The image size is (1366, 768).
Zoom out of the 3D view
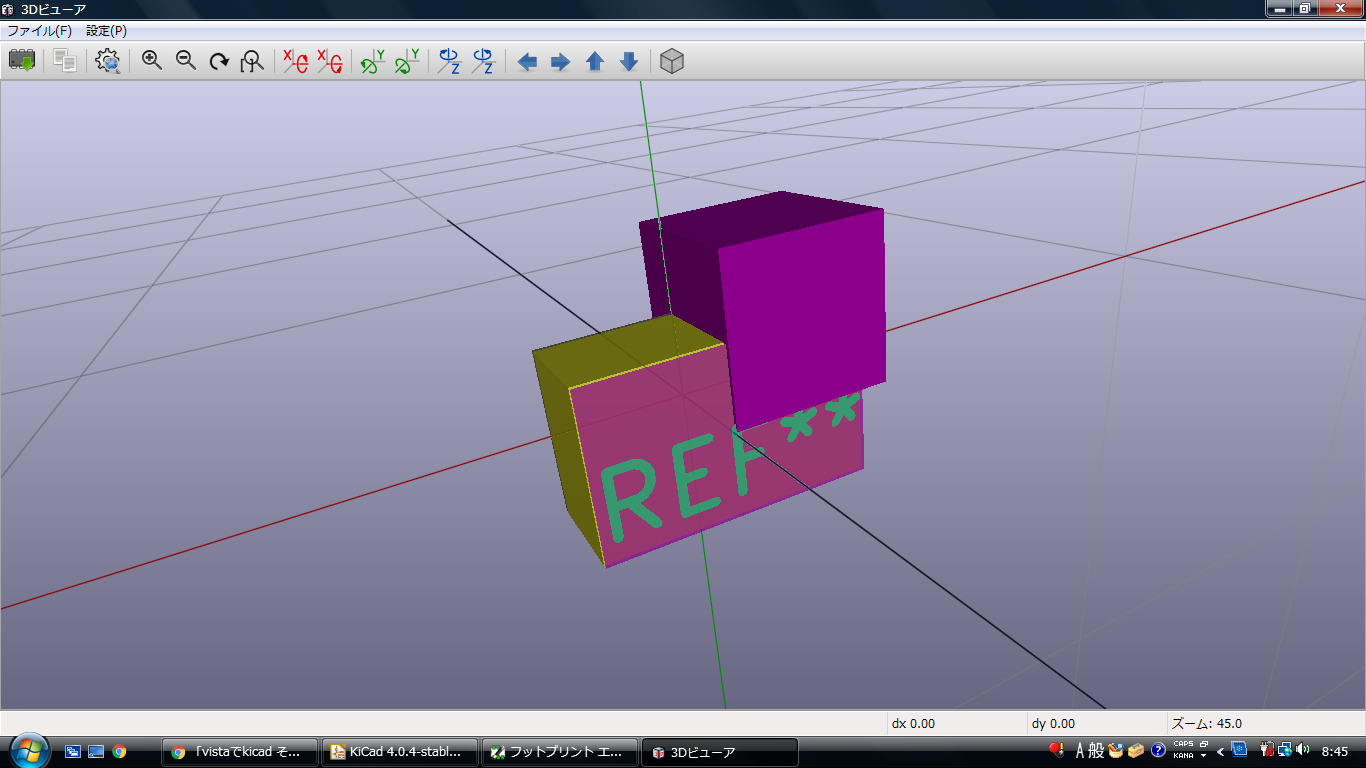[186, 62]
